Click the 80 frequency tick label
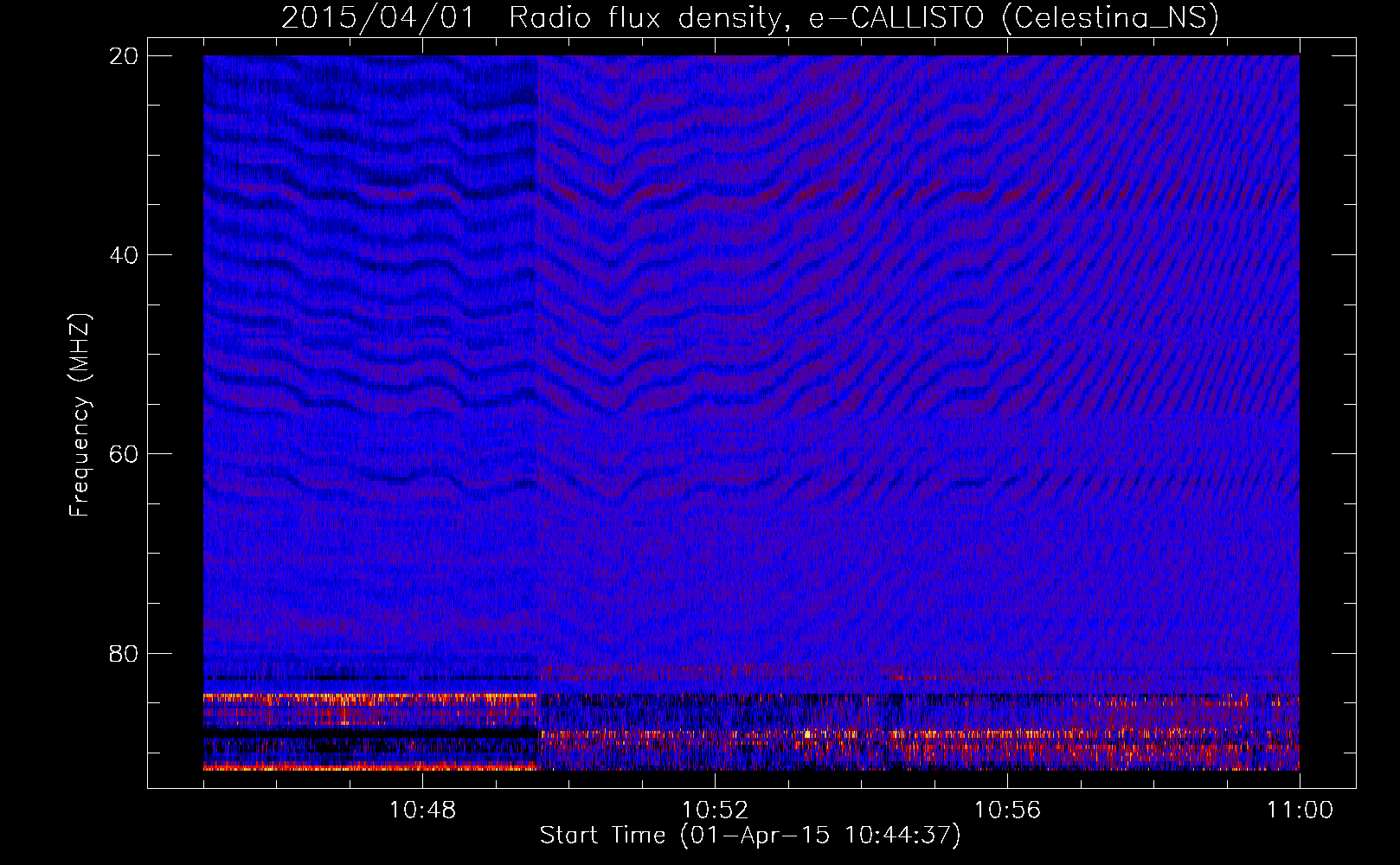This screenshot has height=865, width=1400. point(124,653)
